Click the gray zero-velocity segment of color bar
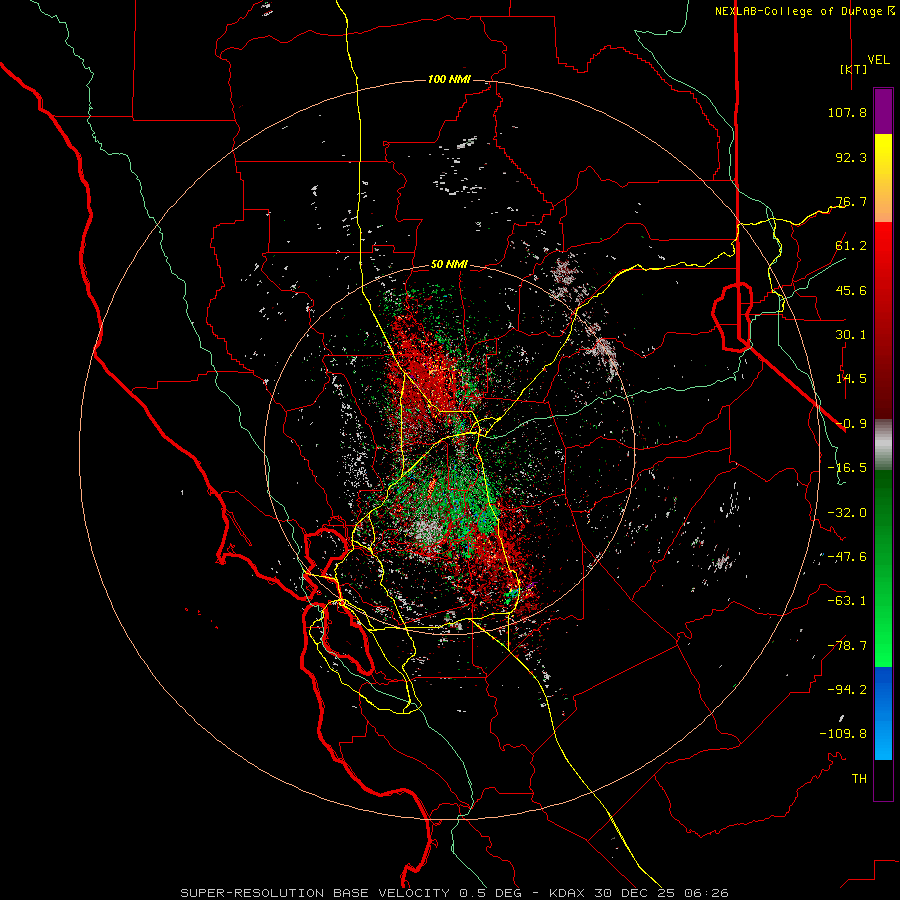The width and height of the screenshot is (900, 900). (x=883, y=445)
